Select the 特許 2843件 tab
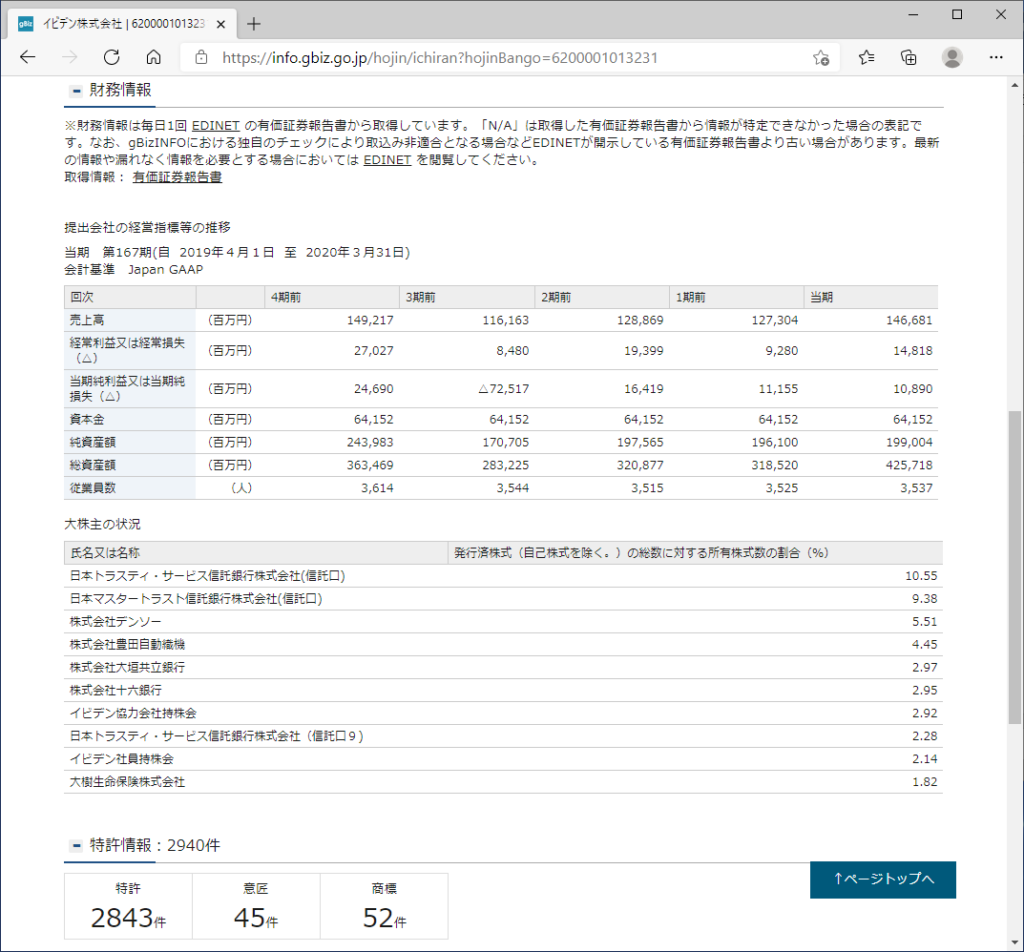Image resolution: width=1024 pixels, height=952 pixels. click(x=128, y=906)
